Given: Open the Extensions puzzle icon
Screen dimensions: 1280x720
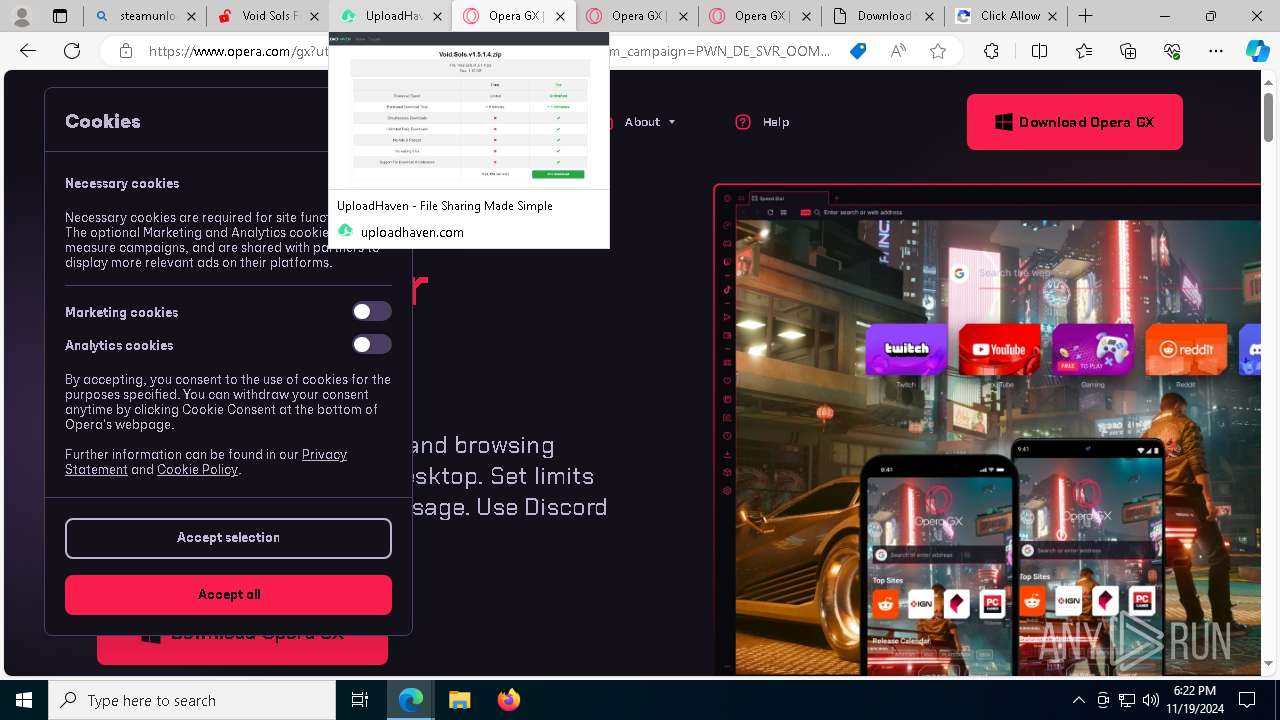Looking at the screenshot, I should pyautogui.click(x=991, y=51).
